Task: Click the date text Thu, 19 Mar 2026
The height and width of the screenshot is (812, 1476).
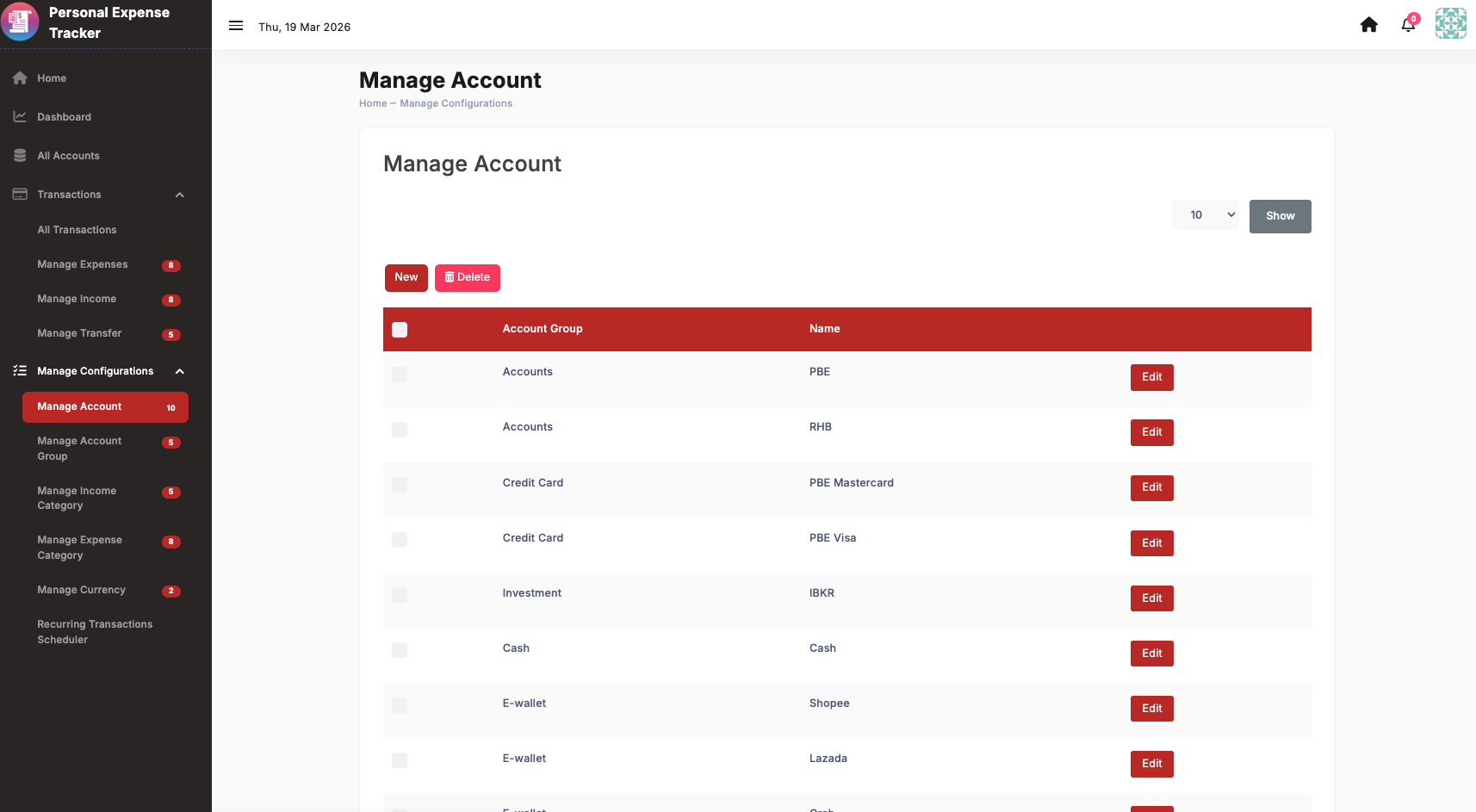Action: 305,27
